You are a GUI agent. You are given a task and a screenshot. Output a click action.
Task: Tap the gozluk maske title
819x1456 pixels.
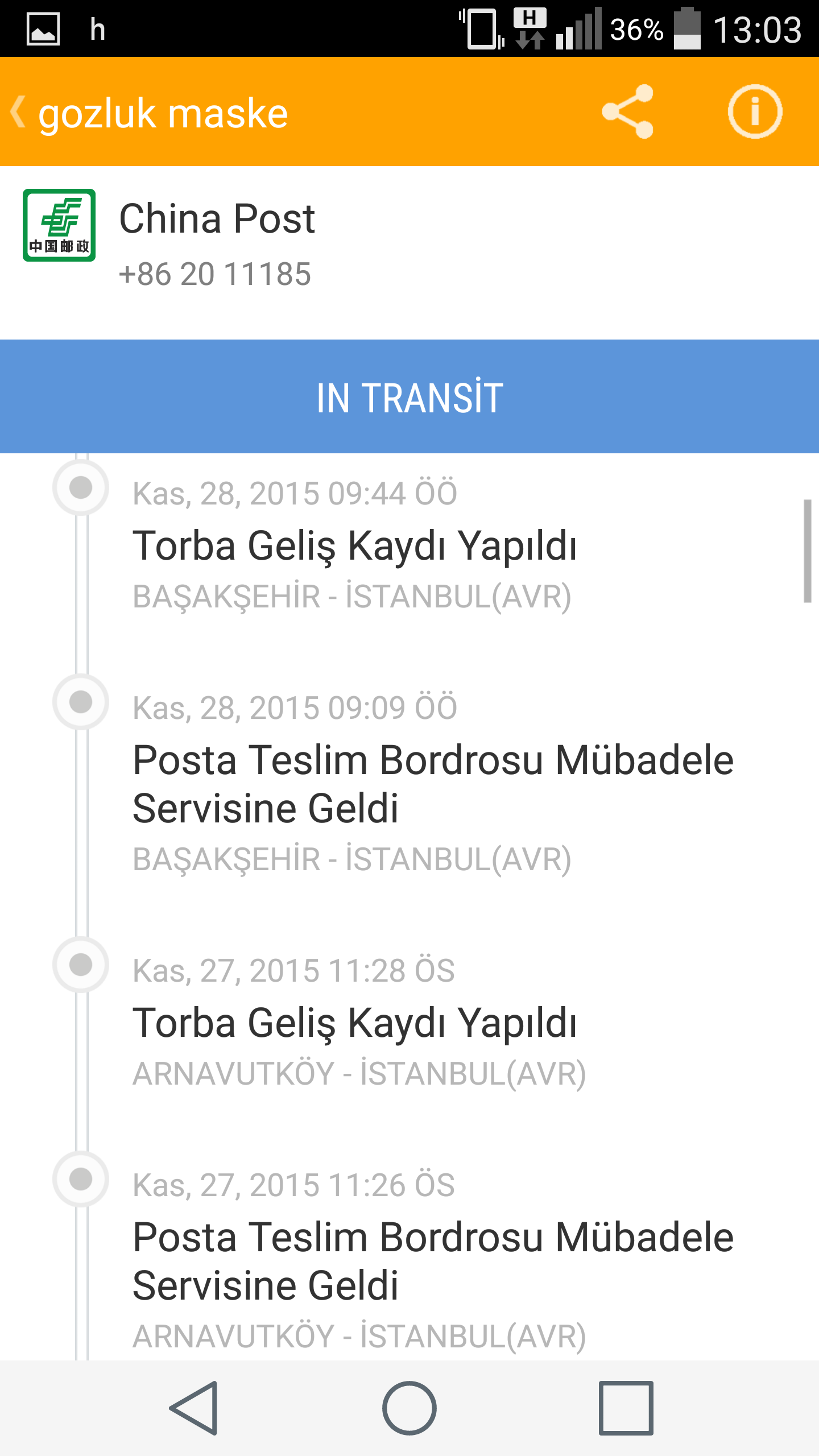point(163,113)
